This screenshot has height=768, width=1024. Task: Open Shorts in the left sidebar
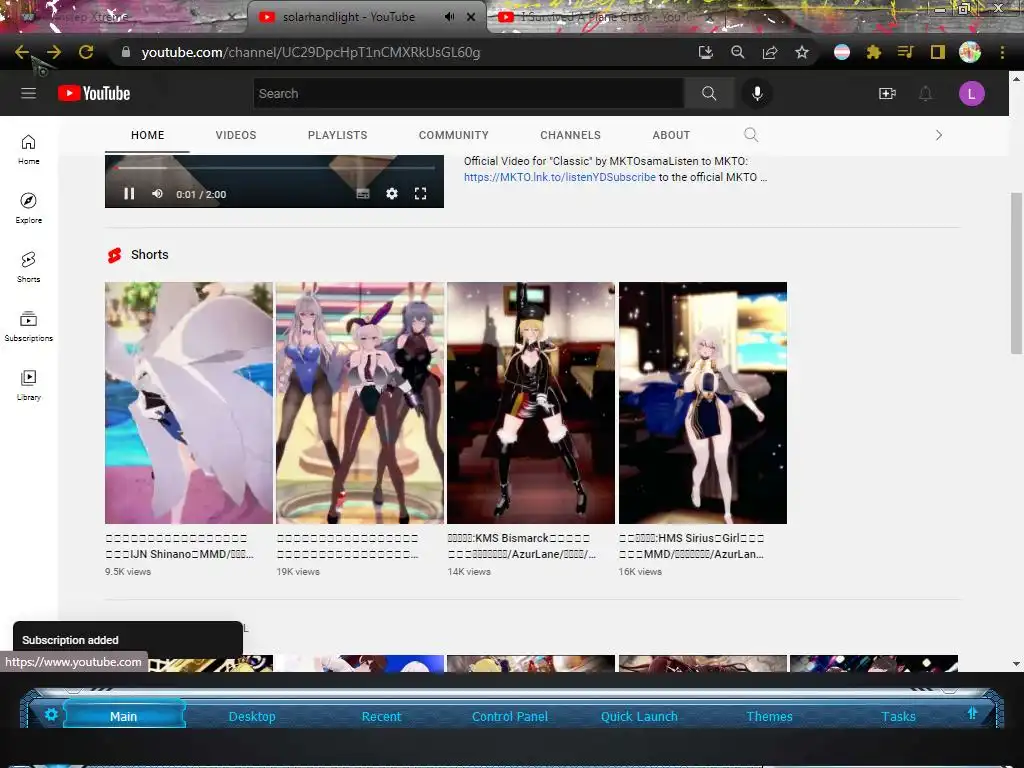[28, 267]
